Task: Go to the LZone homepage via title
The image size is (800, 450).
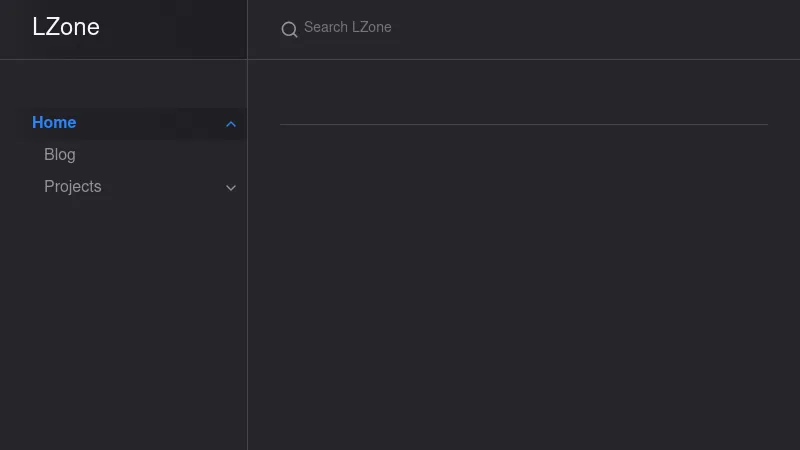Action: [66, 27]
